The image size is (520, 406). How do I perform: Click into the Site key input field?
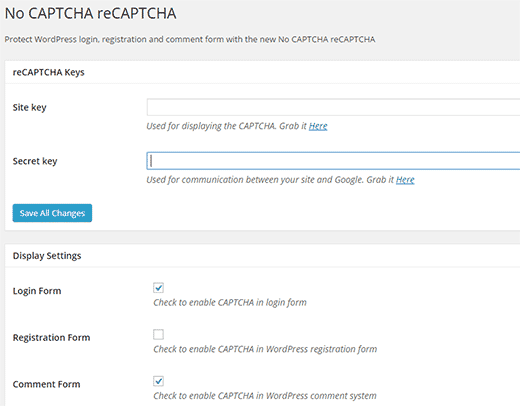click(x=333, y=107)
